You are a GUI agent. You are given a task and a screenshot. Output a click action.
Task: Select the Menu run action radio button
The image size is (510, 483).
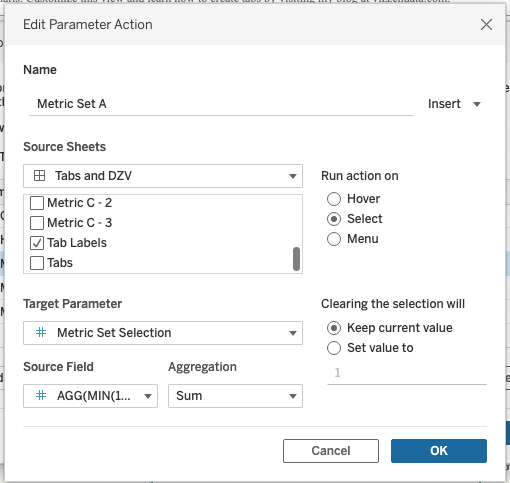click(x=334, y=239)
